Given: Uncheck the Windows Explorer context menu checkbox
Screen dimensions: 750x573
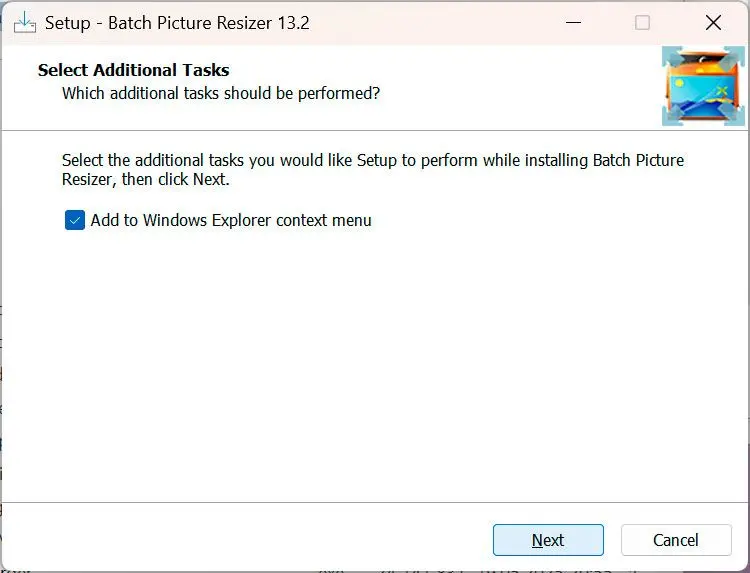Looking at the screenshot, I should [75, 220].
